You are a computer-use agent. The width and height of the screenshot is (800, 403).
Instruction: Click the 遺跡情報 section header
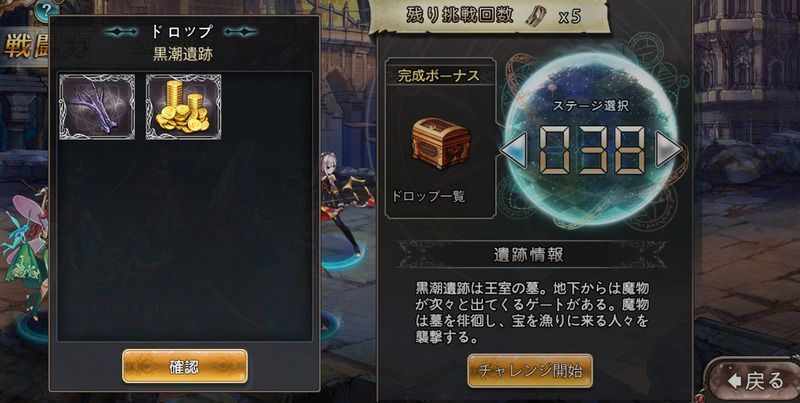(x=529, y=255)
